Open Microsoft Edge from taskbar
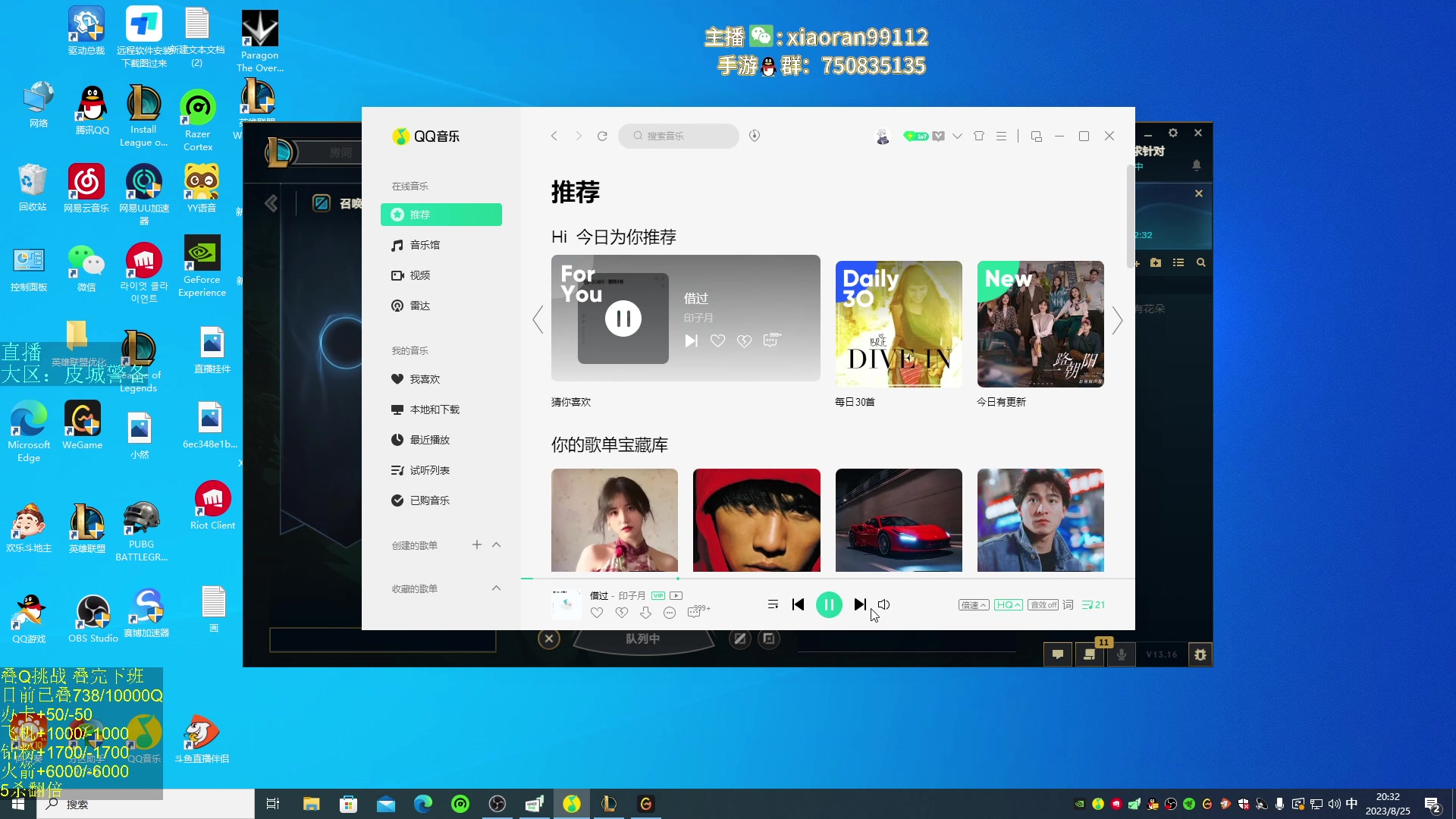Viewport: 1456px width, 819px height. 423,804
